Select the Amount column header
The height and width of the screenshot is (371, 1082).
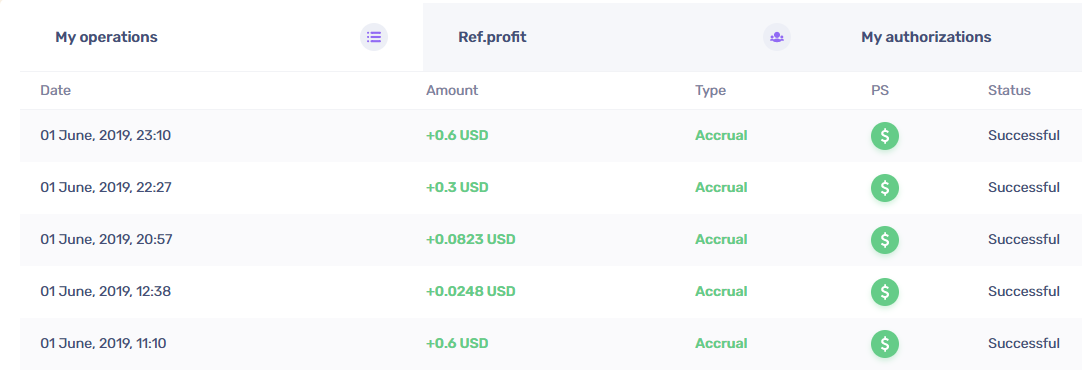point(452,90)
